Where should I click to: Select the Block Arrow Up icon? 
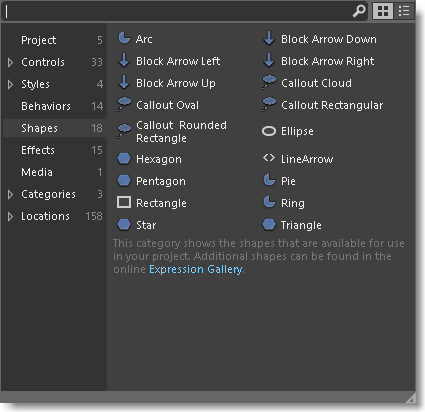click(x=124, y=82)
